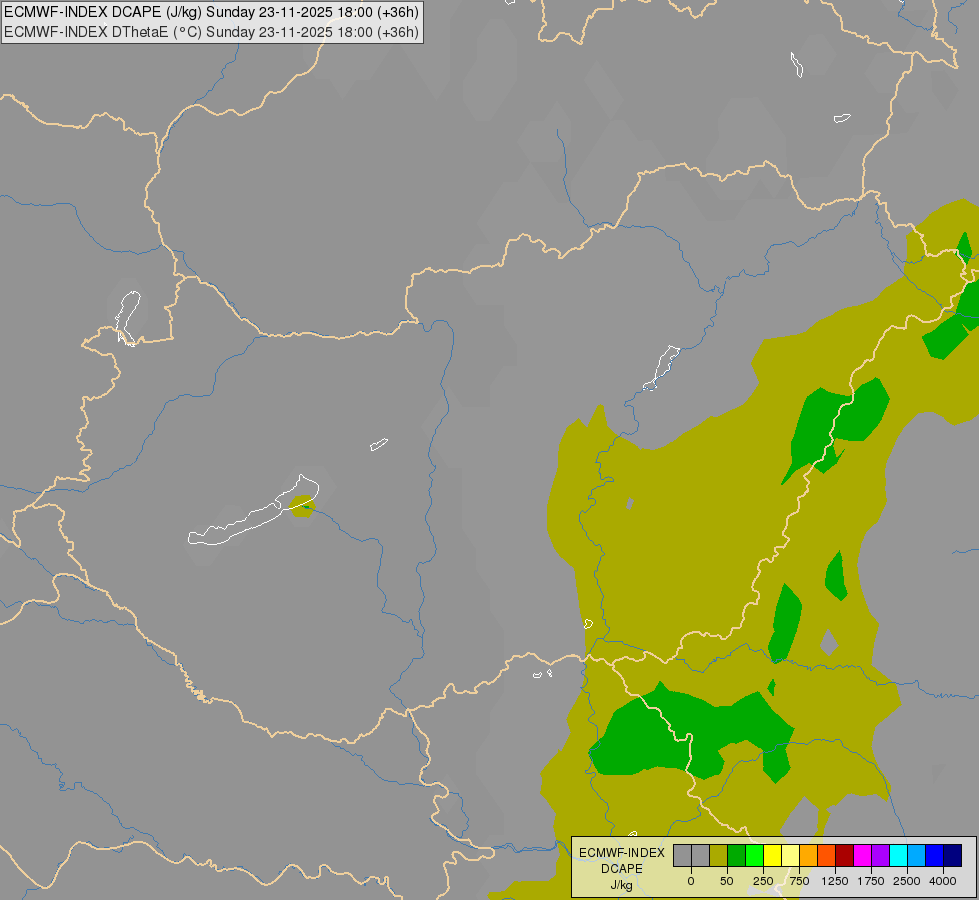Click the ECMWF-INDEX DCAPE title line
Viewport: 979px width, 900px height.
click(x=212, y=12)
